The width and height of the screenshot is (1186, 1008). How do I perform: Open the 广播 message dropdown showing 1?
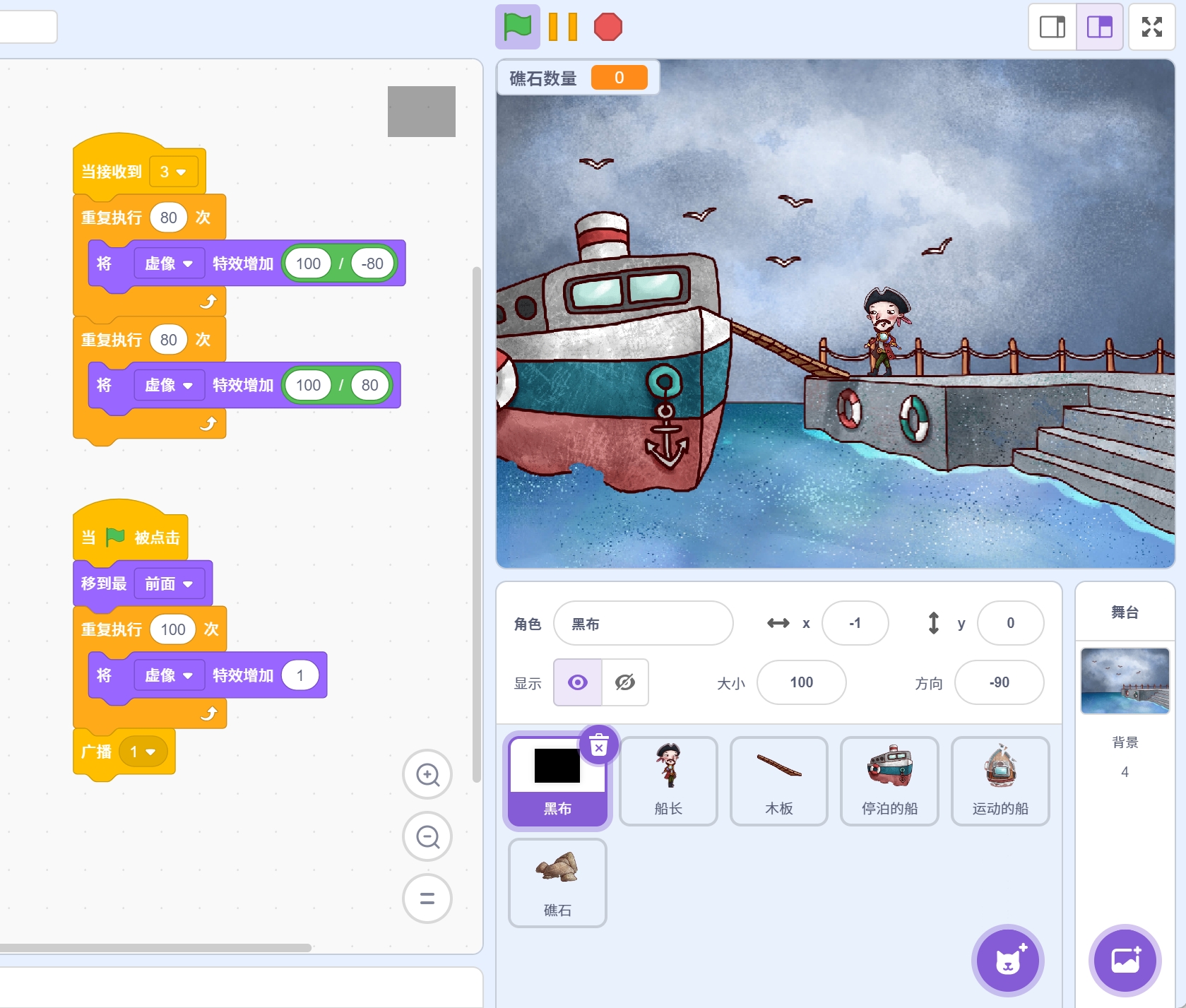click(x=143, y=752)
